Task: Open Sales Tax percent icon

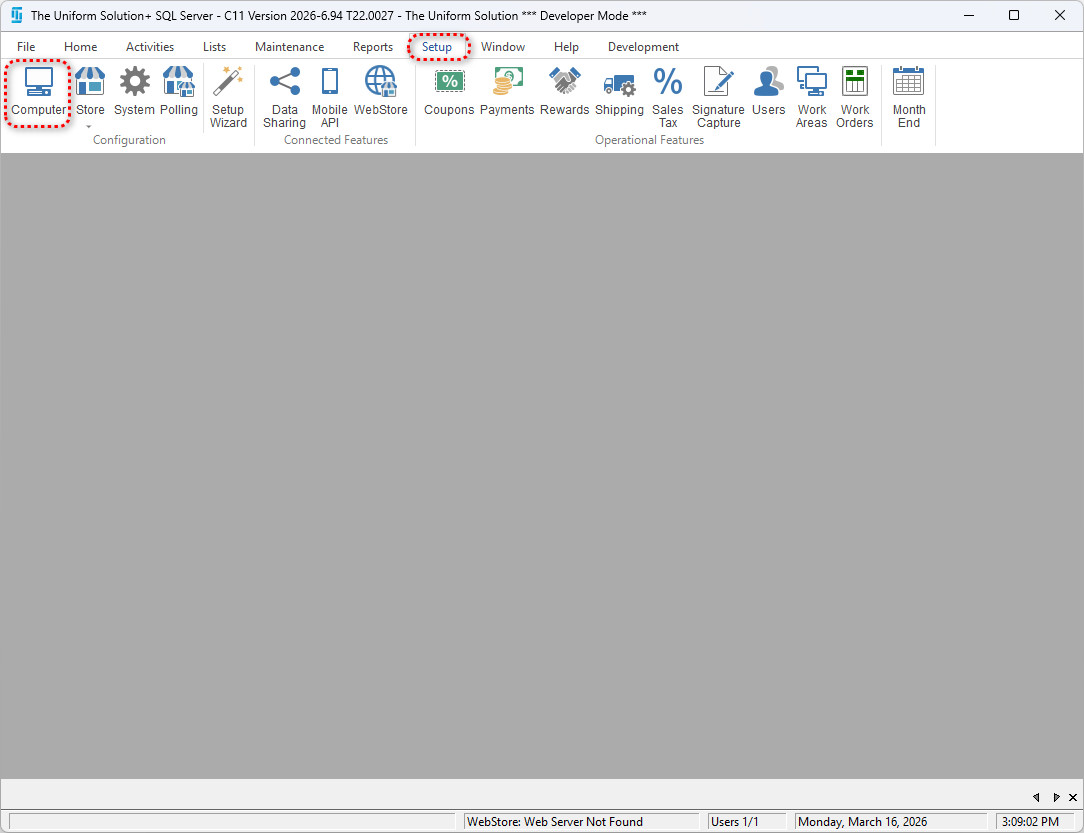Action: (667, 97)
